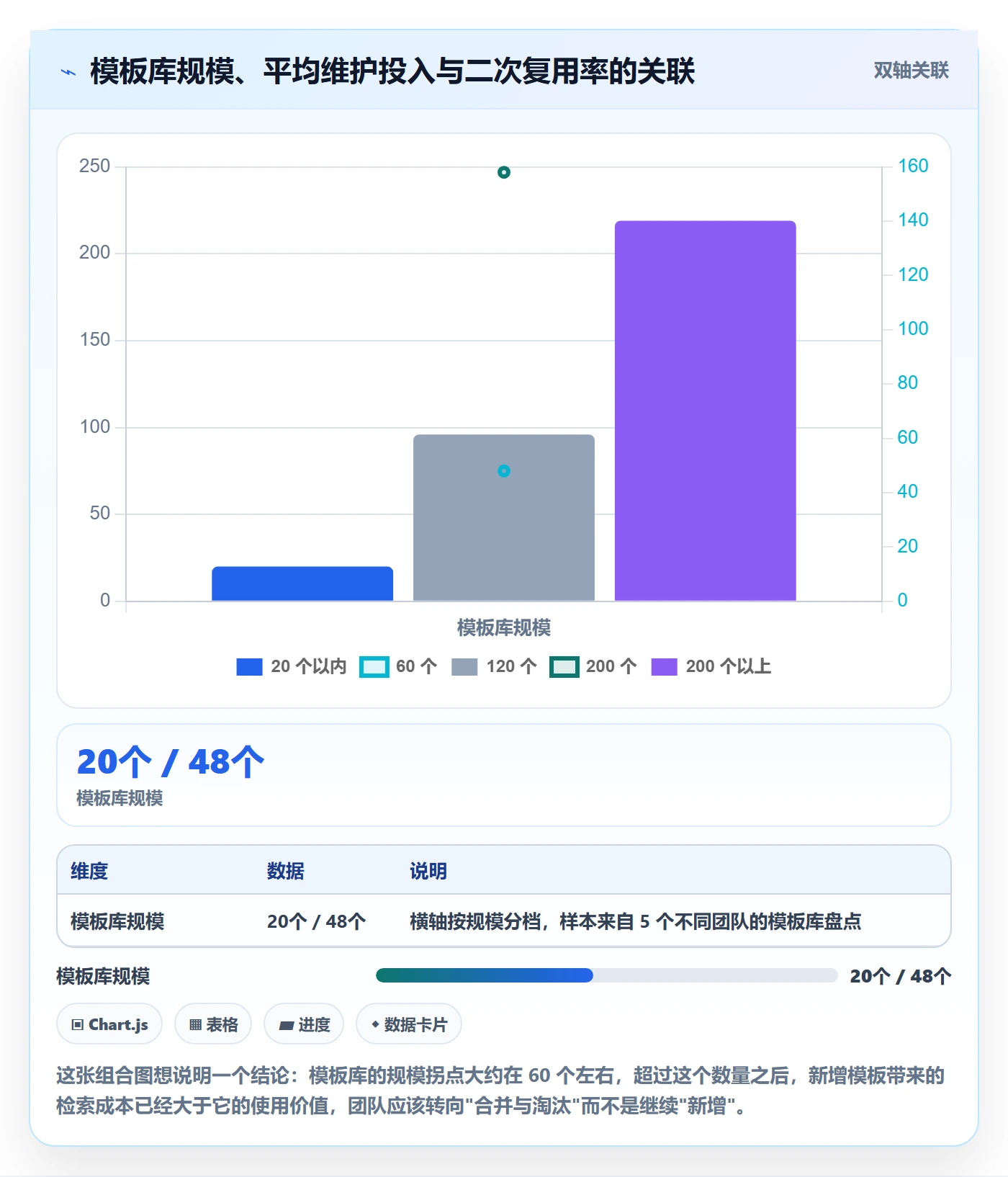This screenshot has width=1008, height=1177.
Task: Click the chart card title 模板库规模、平均维护投入
Action: (x=392, y=71)
